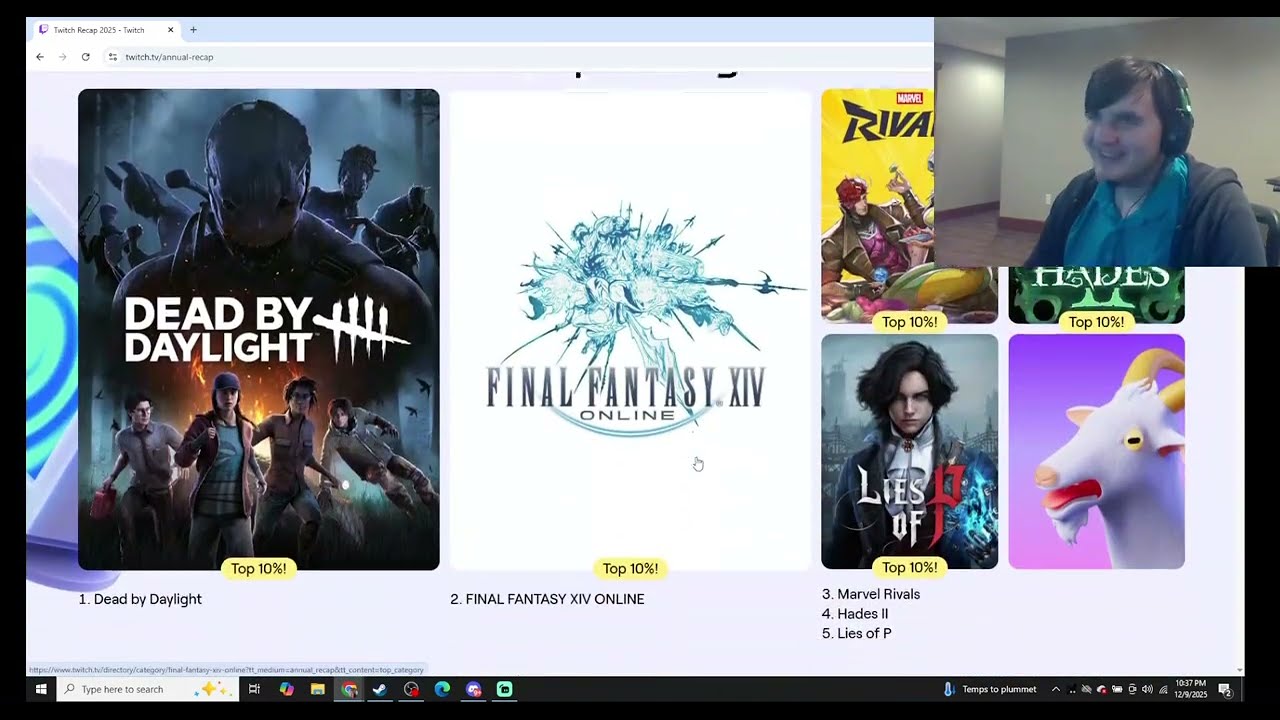Launch Microsoft Copilot from the taskbar
Screen dimensions: 1280x720
coord(286,689)
